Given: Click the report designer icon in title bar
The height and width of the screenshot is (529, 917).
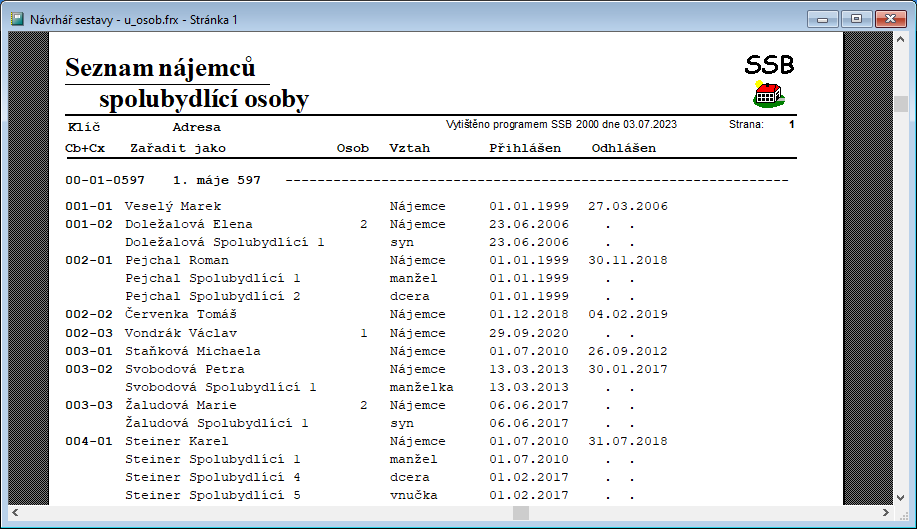Looking at the screenshot, I should point(17,18).
